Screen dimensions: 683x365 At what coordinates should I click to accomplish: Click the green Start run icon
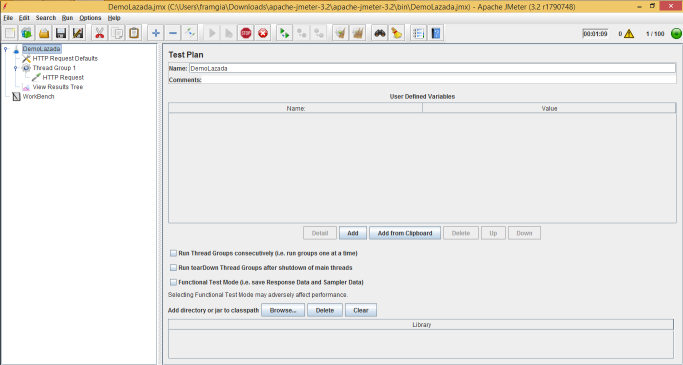tap(212, 33)
